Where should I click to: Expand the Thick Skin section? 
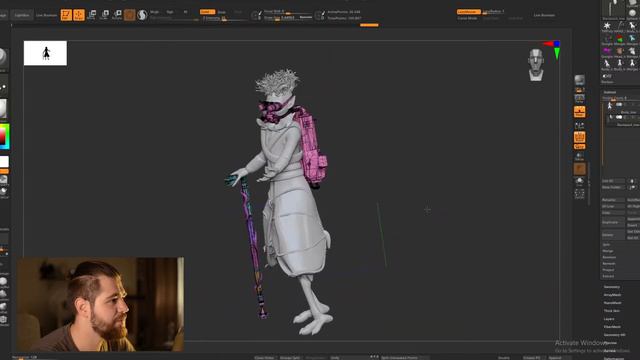point(611,311)
